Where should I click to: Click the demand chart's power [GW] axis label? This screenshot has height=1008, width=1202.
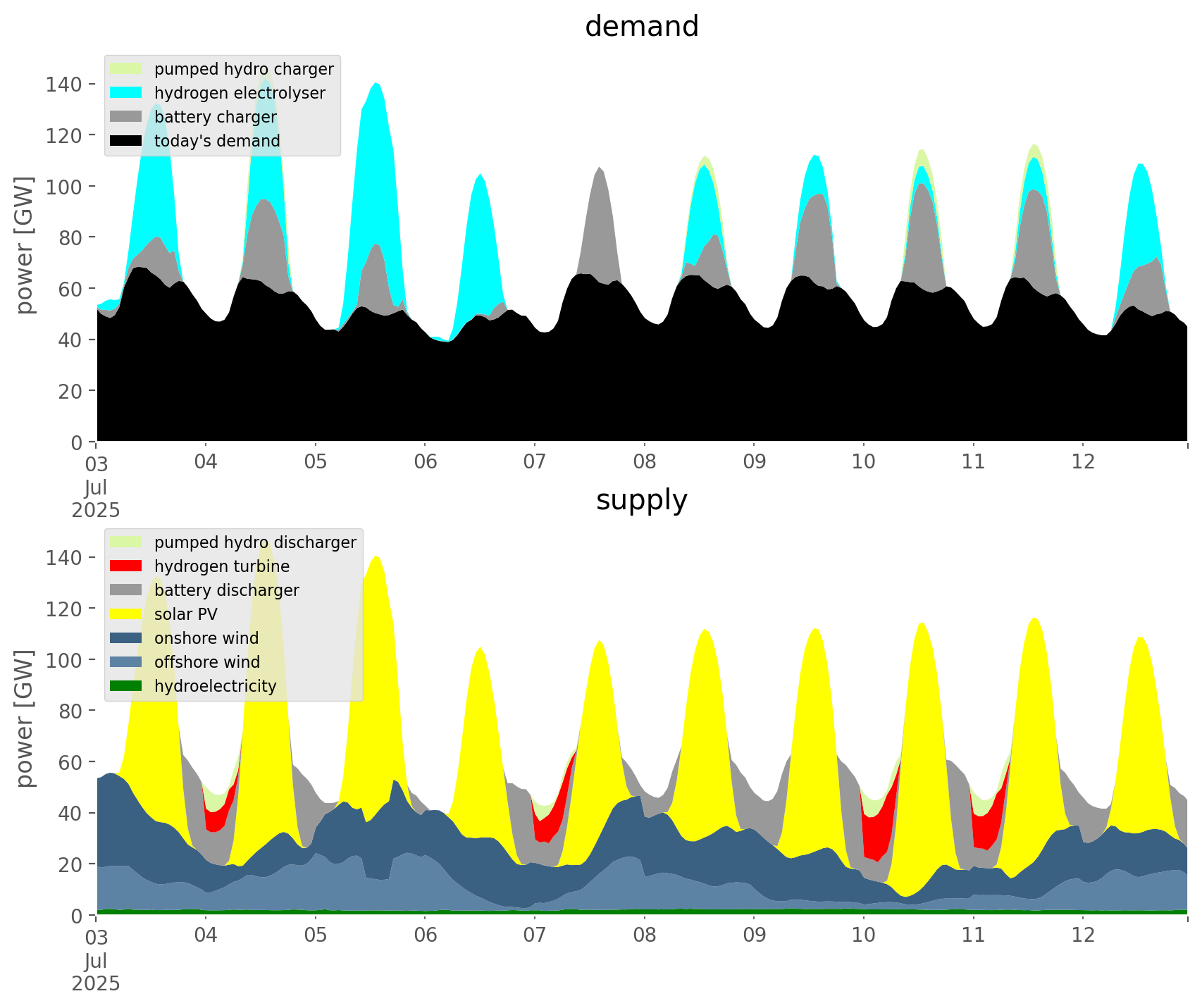click(x=25, y=245)
